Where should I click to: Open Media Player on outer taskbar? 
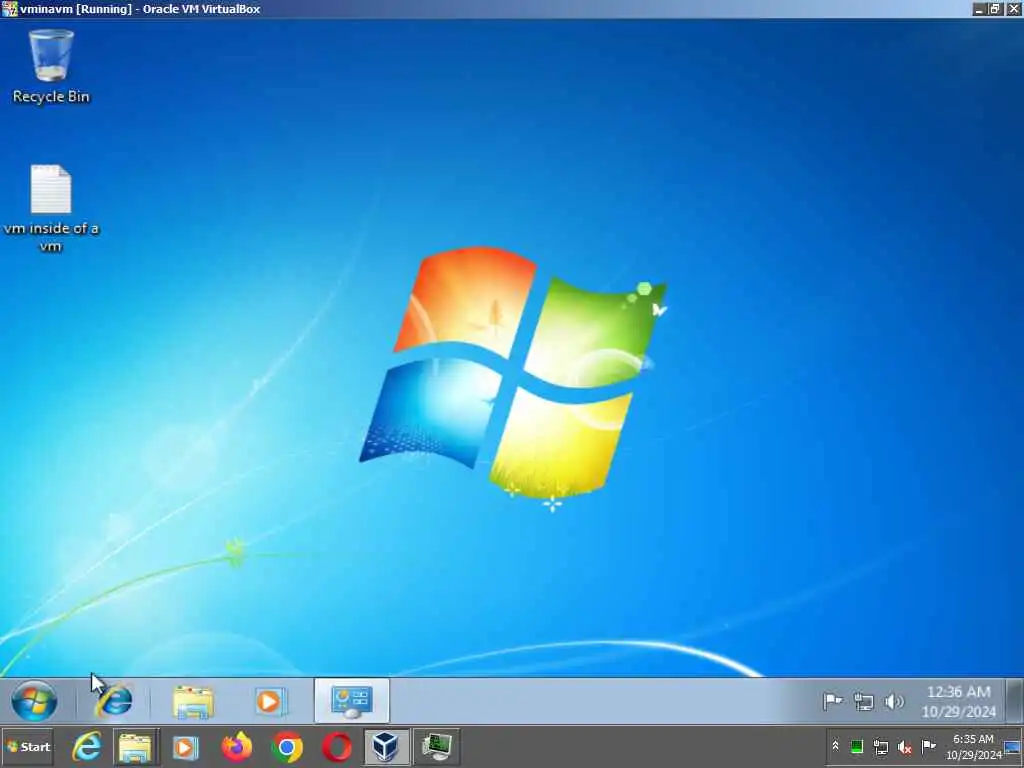point(185,748)
